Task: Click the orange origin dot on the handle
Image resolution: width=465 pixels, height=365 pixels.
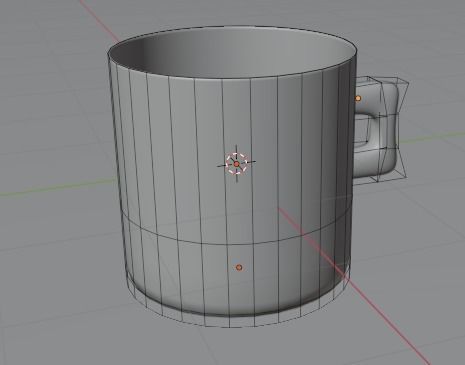Action: click(358, 98)
